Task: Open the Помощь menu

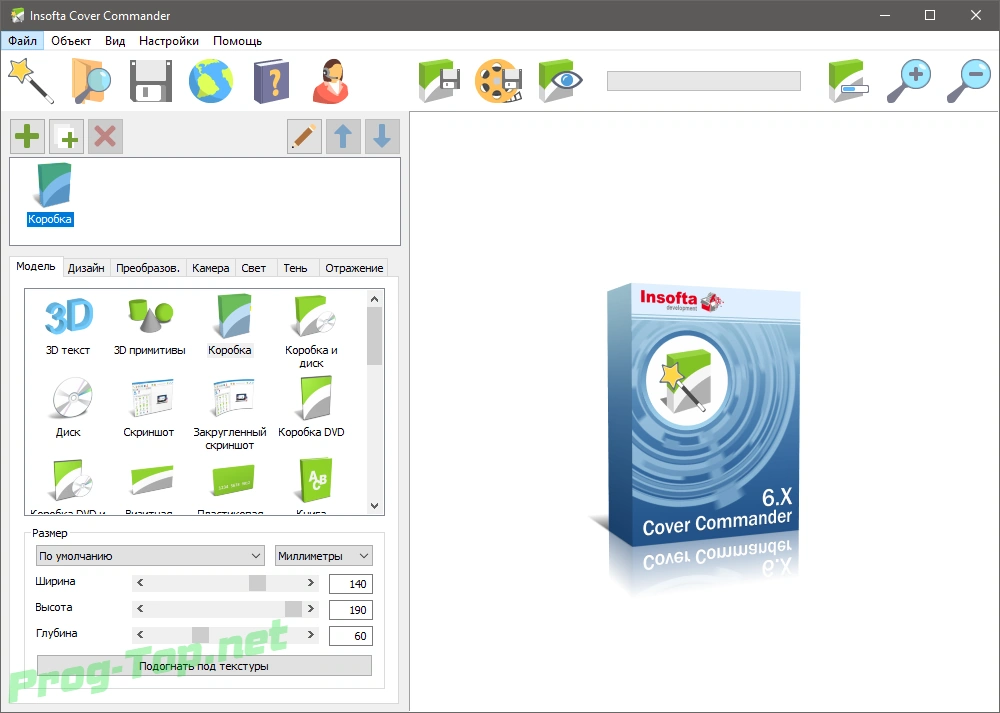Action: point(237,41)
